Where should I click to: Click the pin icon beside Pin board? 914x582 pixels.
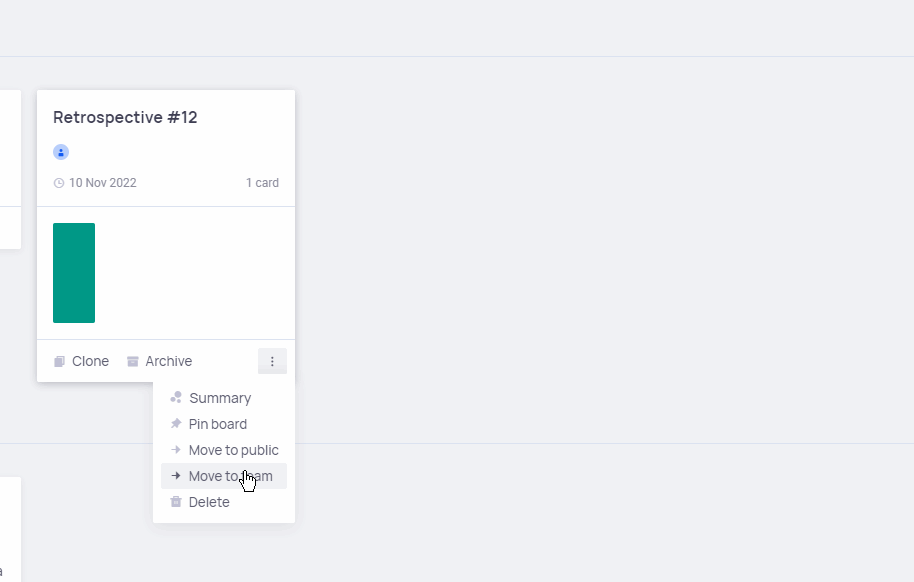click(176, 424)
